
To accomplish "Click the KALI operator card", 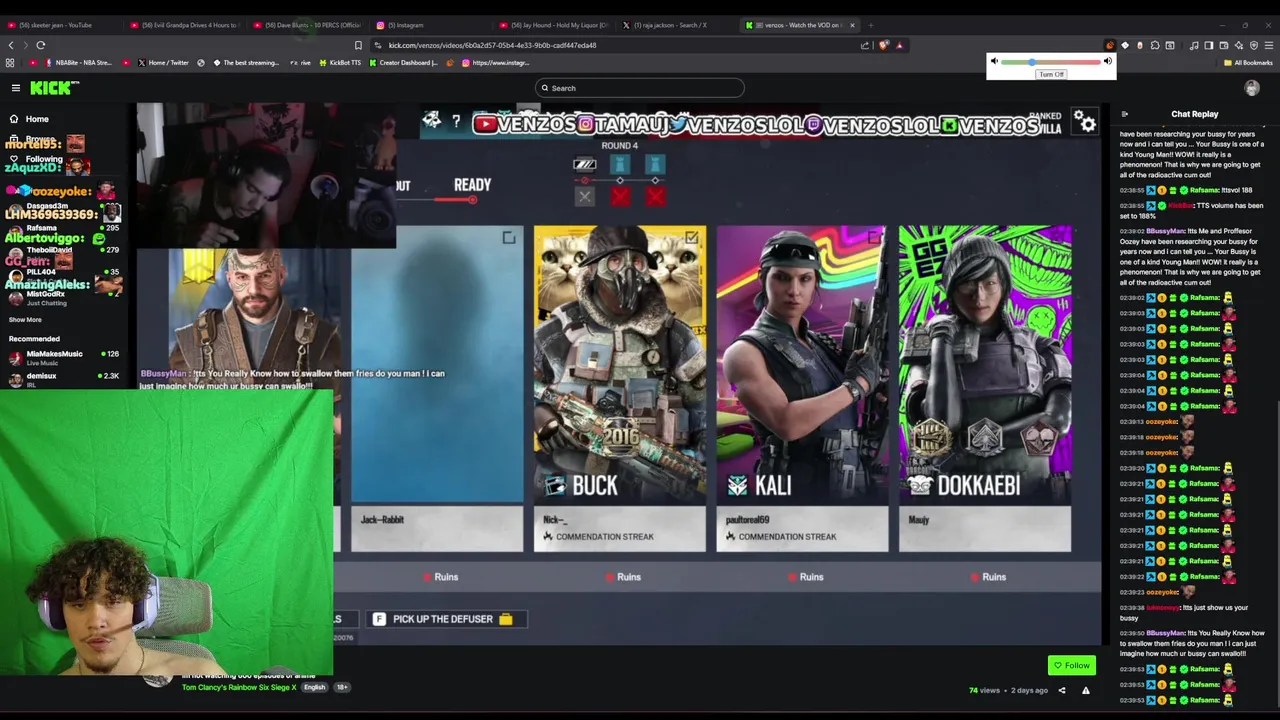I will [802, 389].
